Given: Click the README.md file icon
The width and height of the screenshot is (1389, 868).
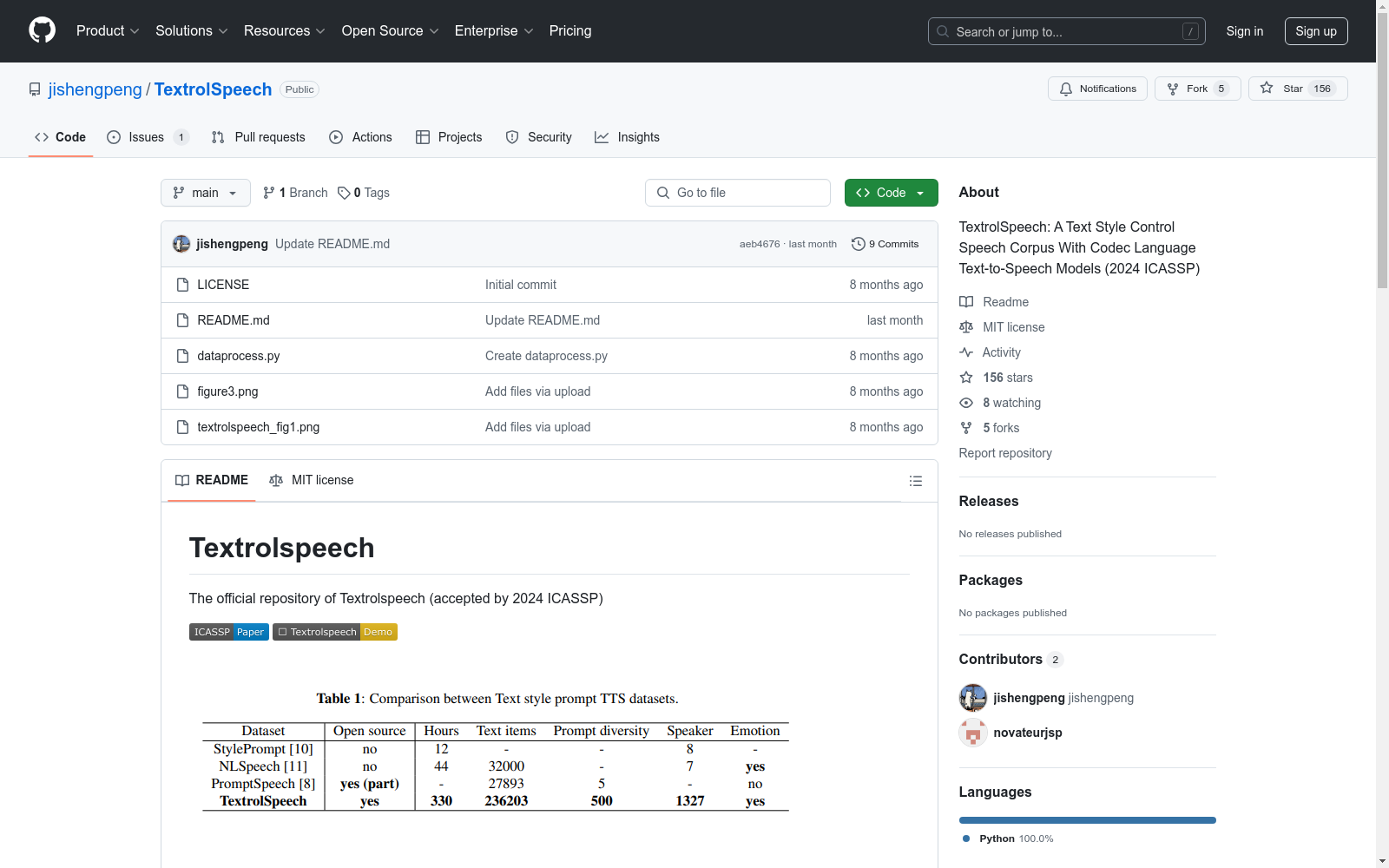Looking at the screenshot, I should point(182,320).
